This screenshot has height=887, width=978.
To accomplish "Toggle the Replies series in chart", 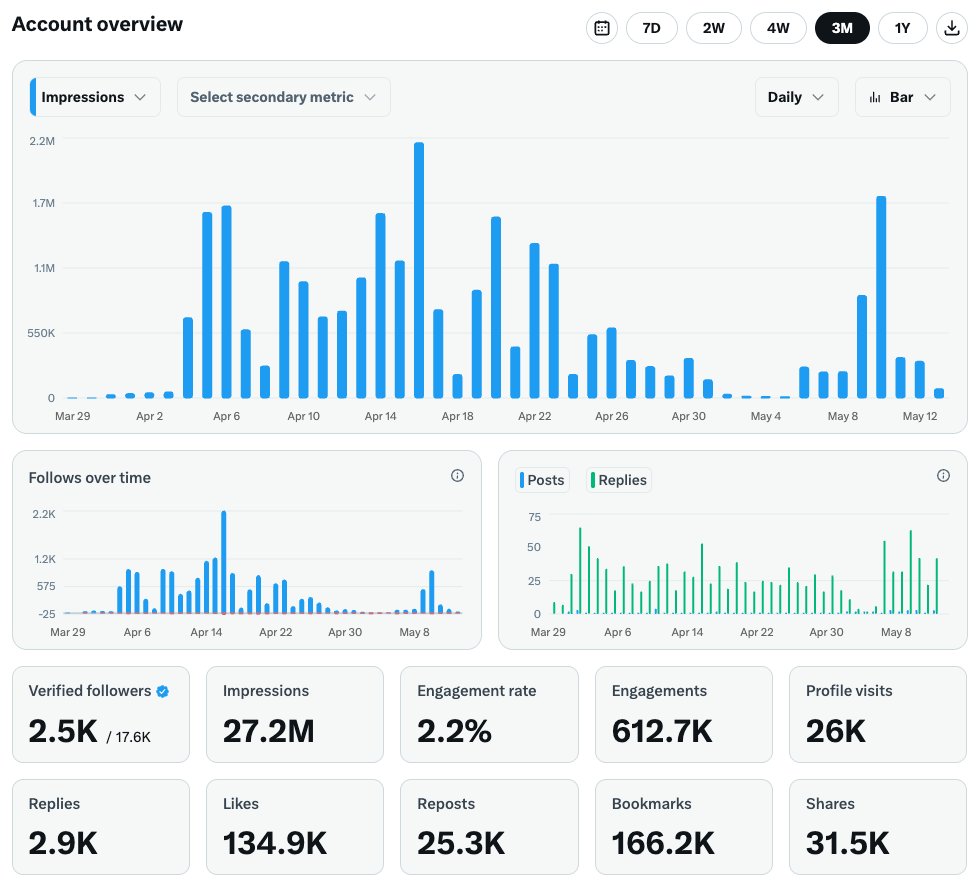I will [619, 480].
